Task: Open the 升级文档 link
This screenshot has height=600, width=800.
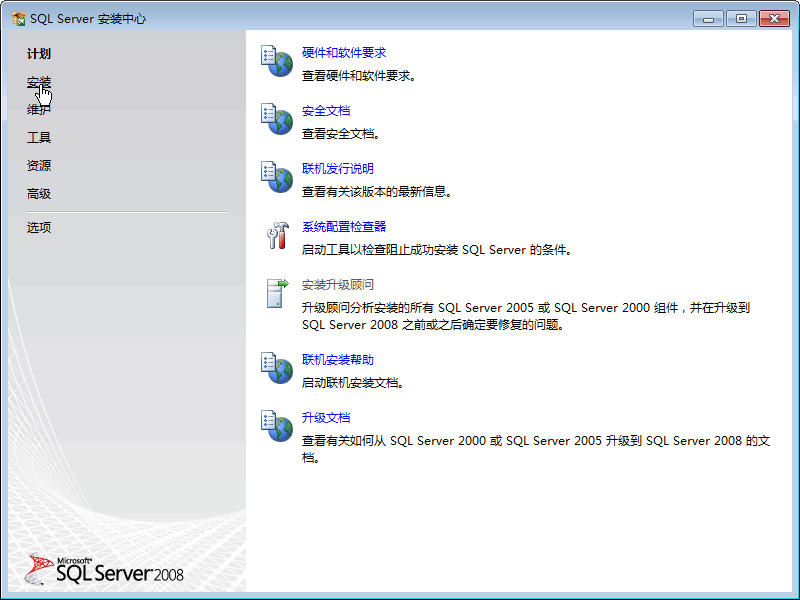Action: [326, 418]
